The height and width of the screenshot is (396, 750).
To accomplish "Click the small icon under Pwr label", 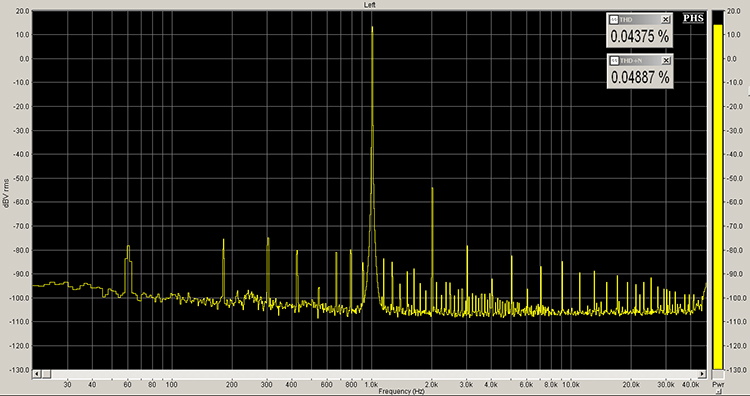I will point(718,391).
